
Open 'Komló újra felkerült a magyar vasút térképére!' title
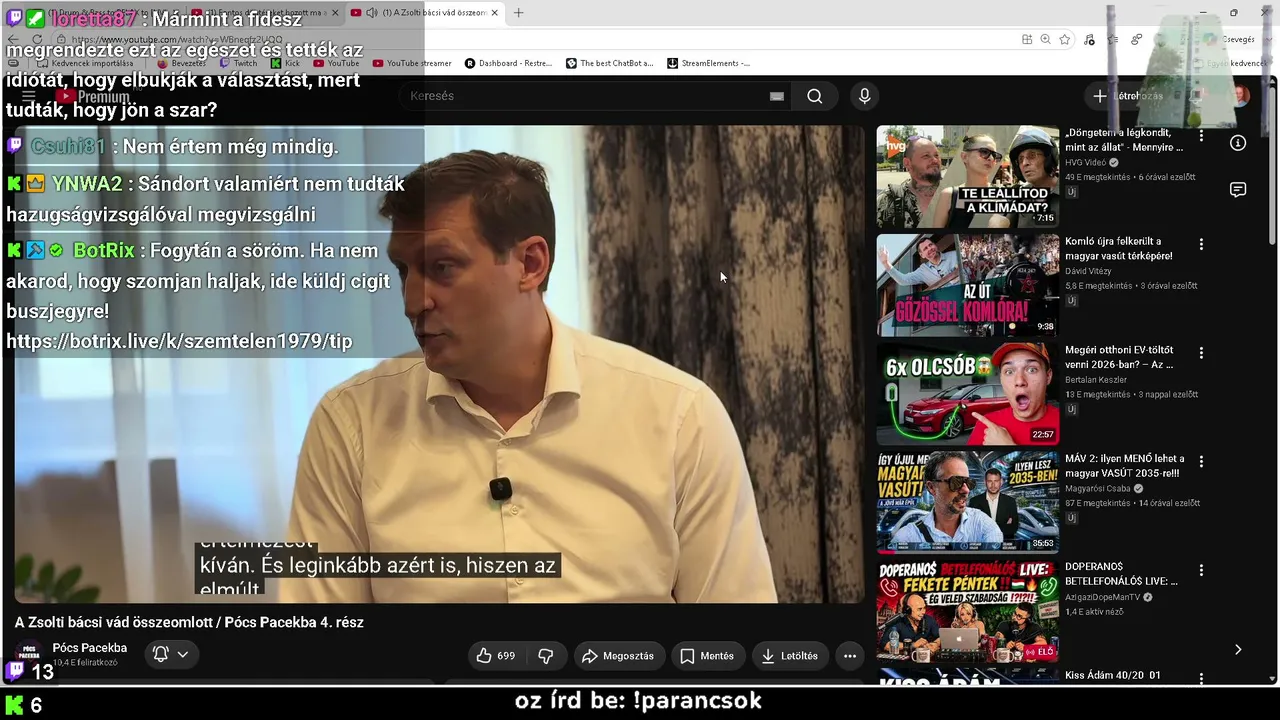[1119, 249]
